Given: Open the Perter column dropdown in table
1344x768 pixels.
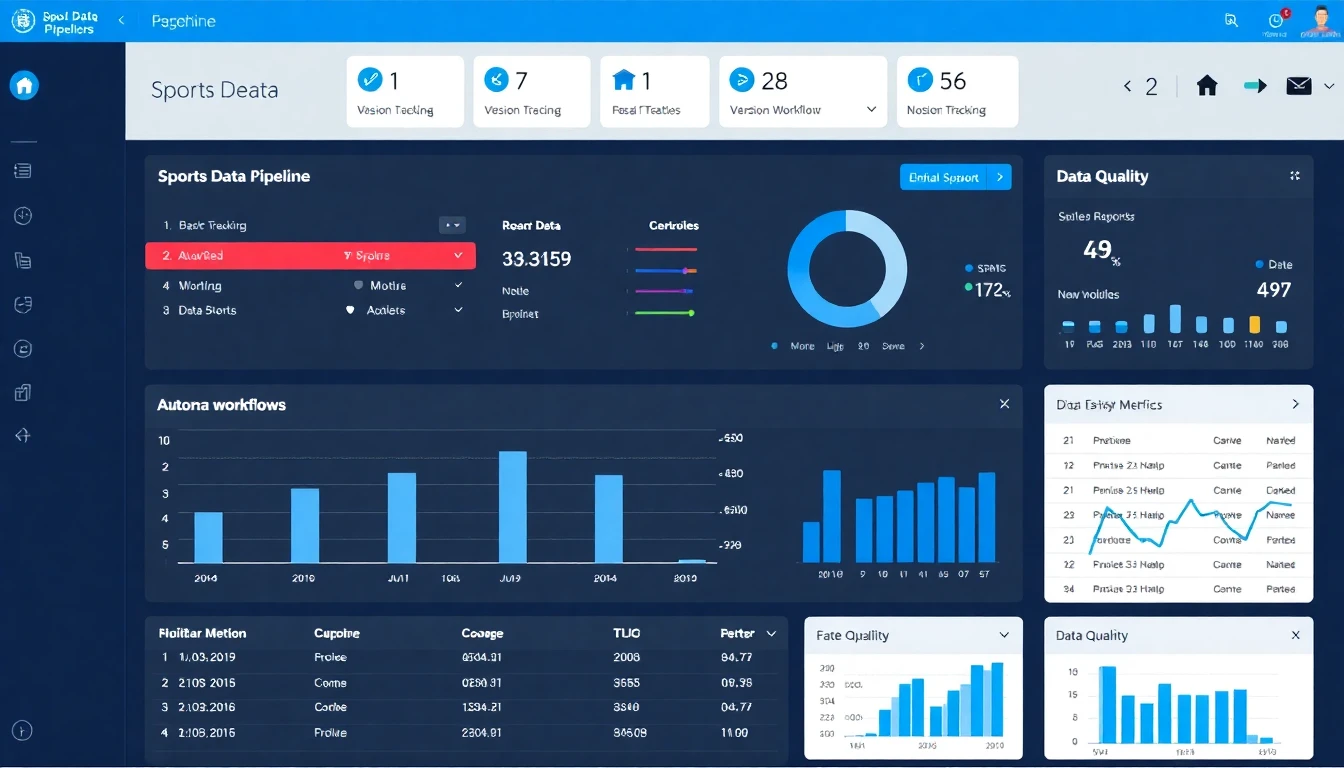Looking at the screenshot, I should click(x=771, y=633).
